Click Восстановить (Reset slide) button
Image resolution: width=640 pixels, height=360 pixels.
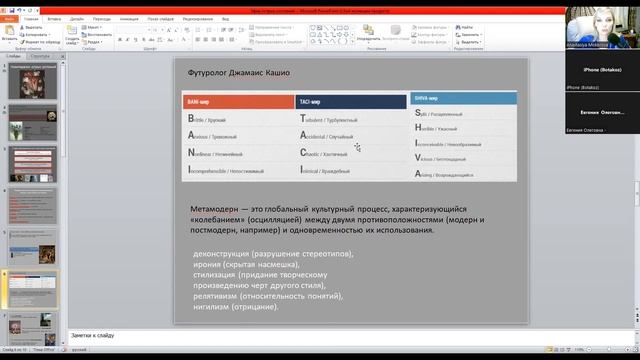96,35
